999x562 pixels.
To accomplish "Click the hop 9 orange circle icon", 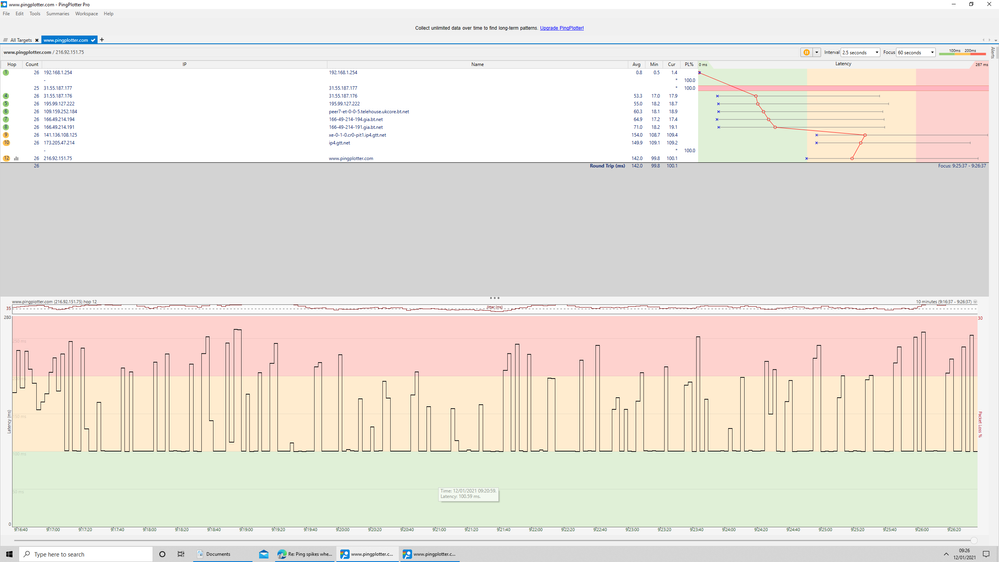I will pos(6,135).
